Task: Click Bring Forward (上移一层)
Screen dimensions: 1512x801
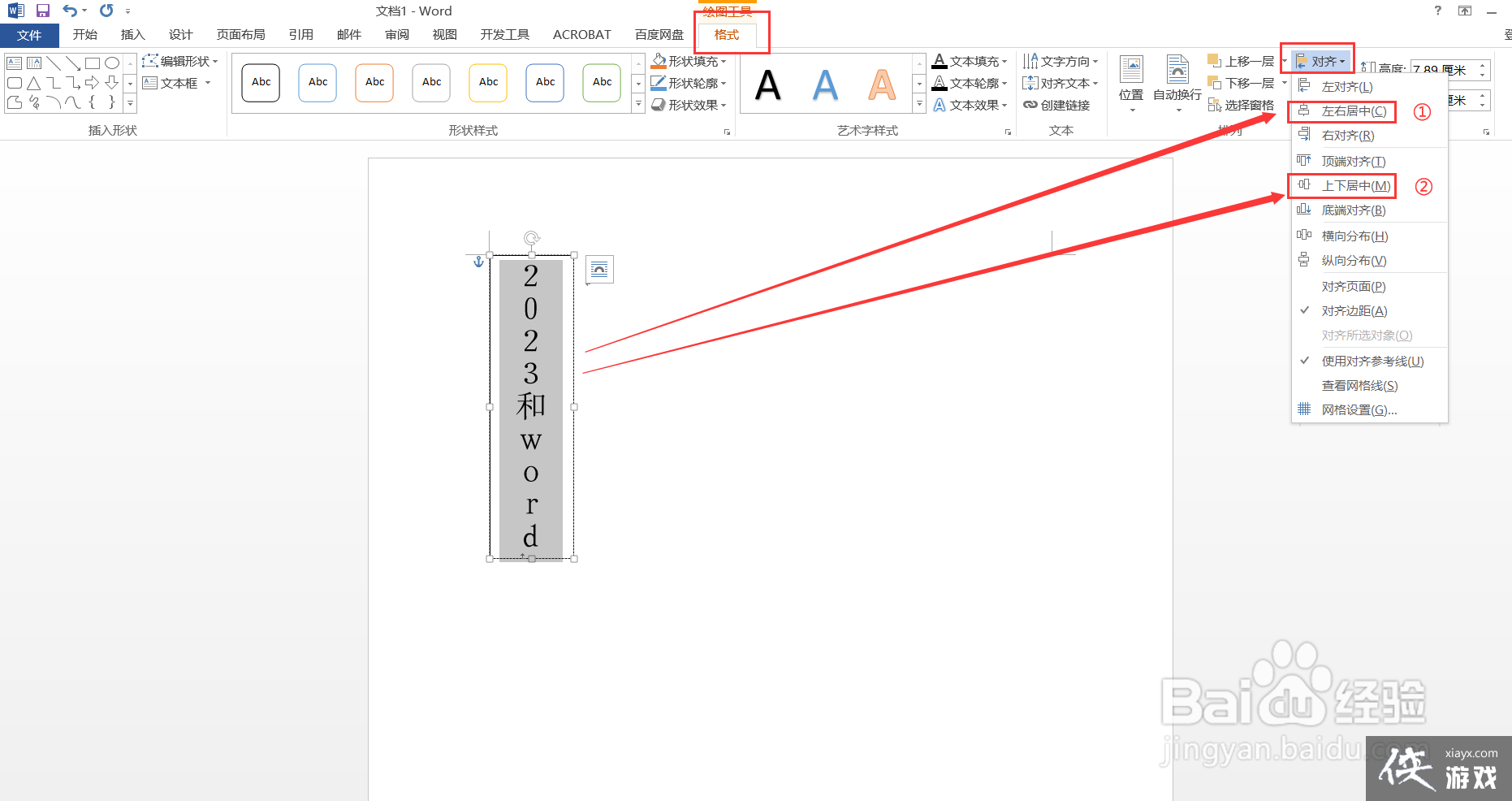Action: [x=1242, y=61]
